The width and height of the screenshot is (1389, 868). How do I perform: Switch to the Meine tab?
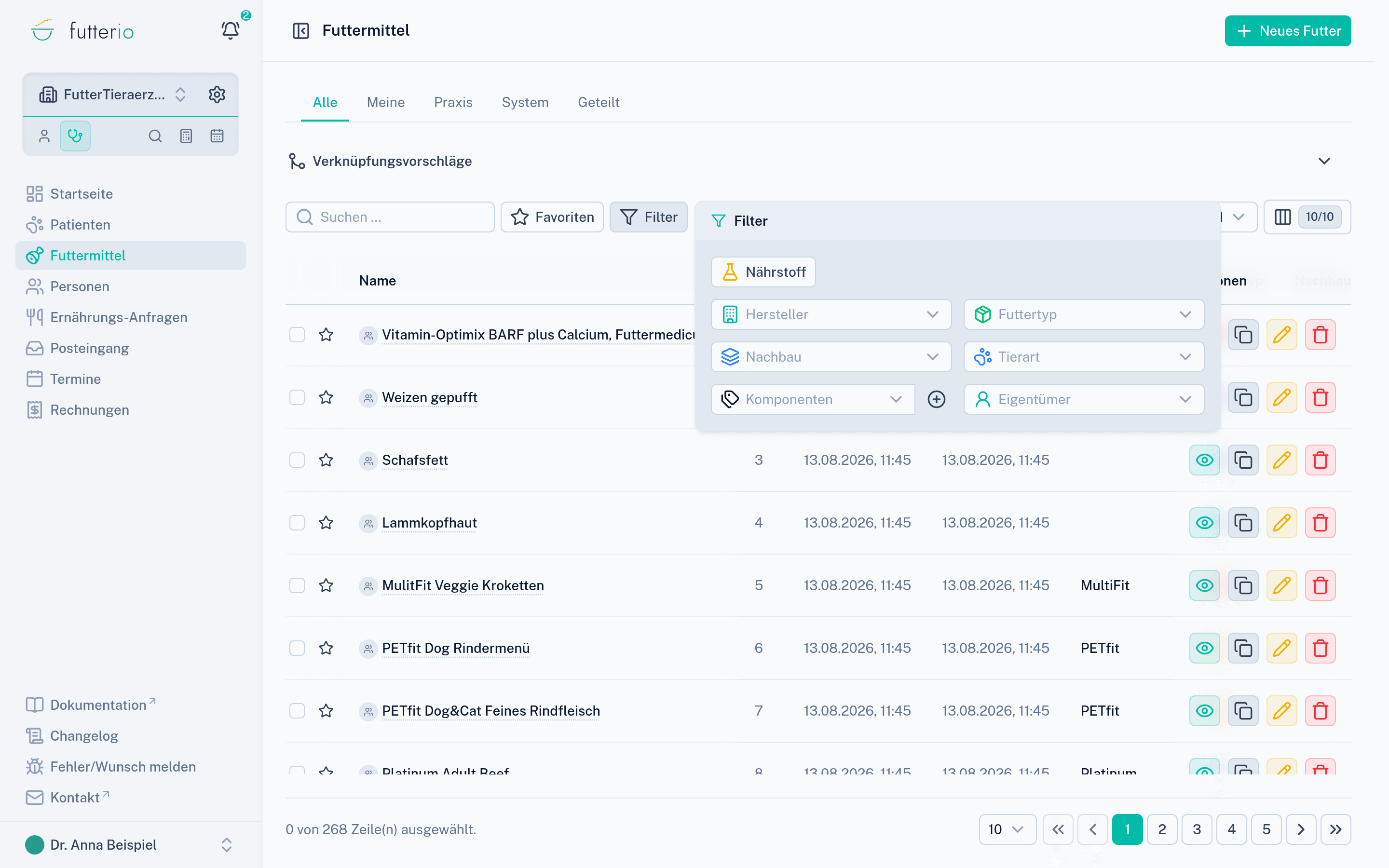pos(386,102)
